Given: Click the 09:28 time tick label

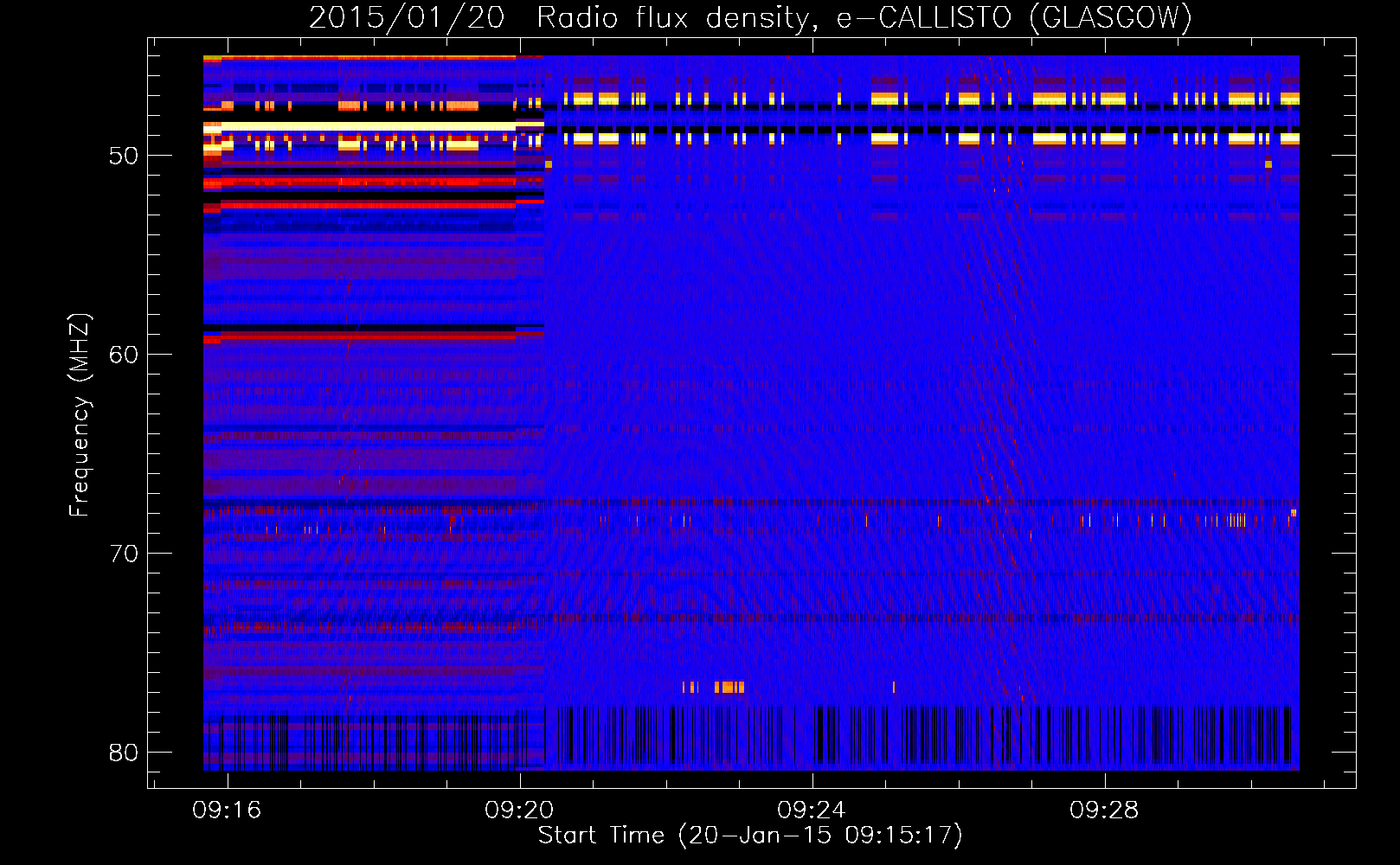Looking at the screenshot, I should click(1104, 811).
